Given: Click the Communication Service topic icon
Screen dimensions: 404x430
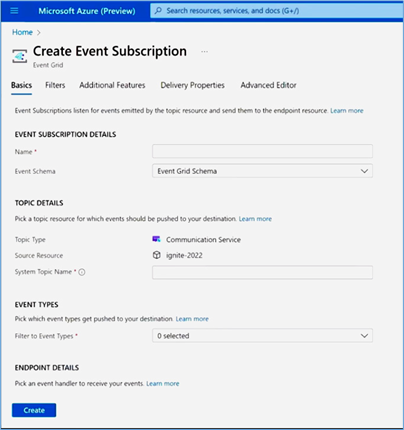Looking at the screenshot, I should tap(156, 239).
